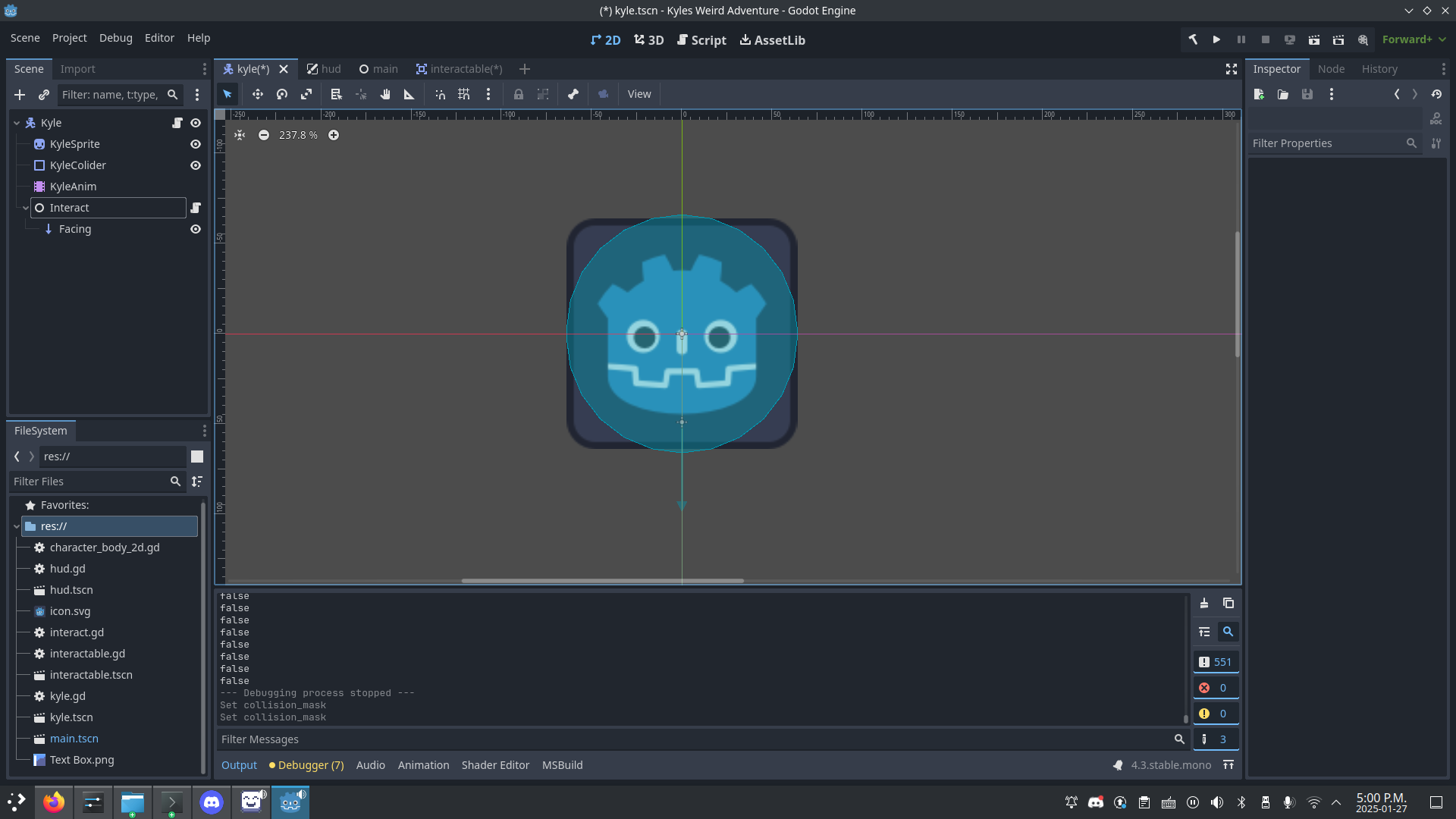Collapse the Kyle node tree

(x=17, y=123)
